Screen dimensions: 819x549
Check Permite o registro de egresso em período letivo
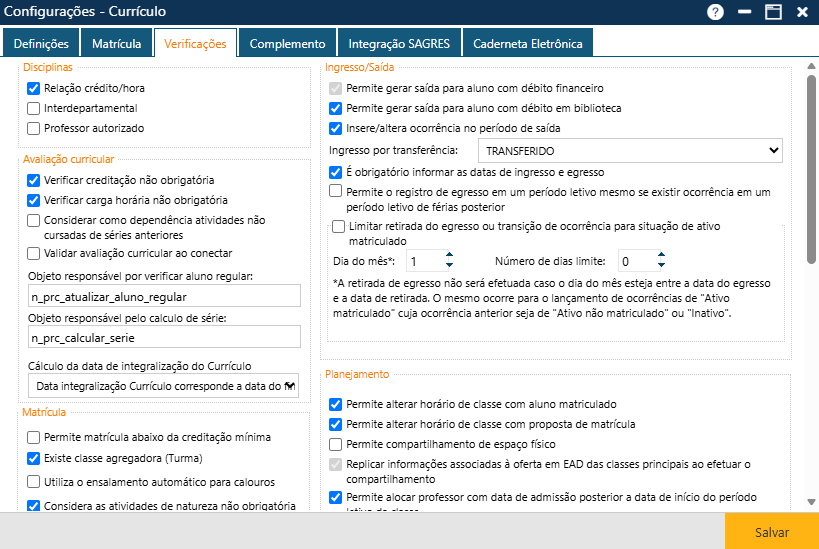pyautogui.click(x=335, y=191)
